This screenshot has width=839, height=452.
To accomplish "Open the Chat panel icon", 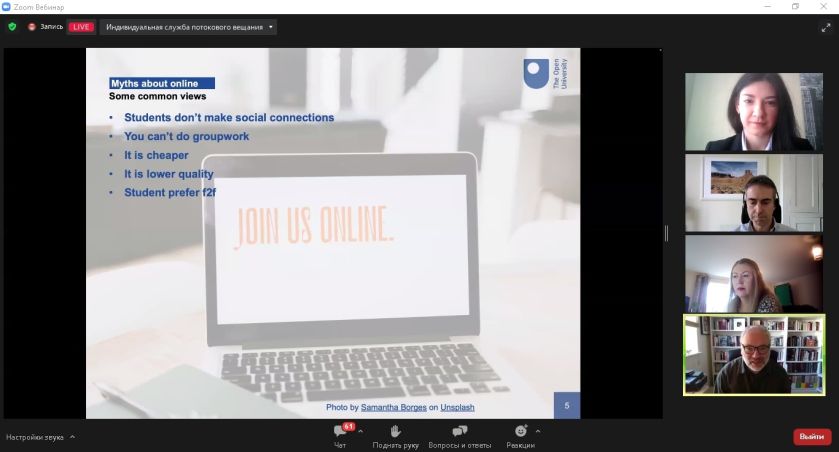I will tap(339, 431).
